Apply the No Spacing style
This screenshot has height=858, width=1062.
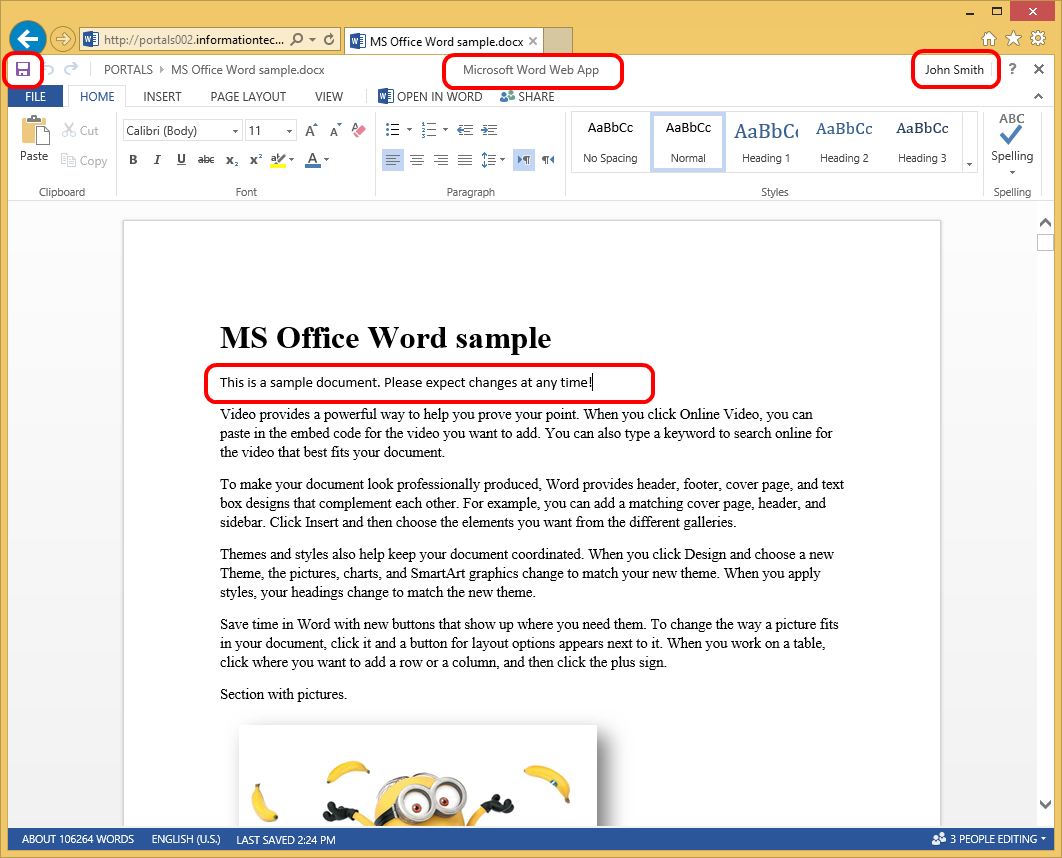click(610, 142)
